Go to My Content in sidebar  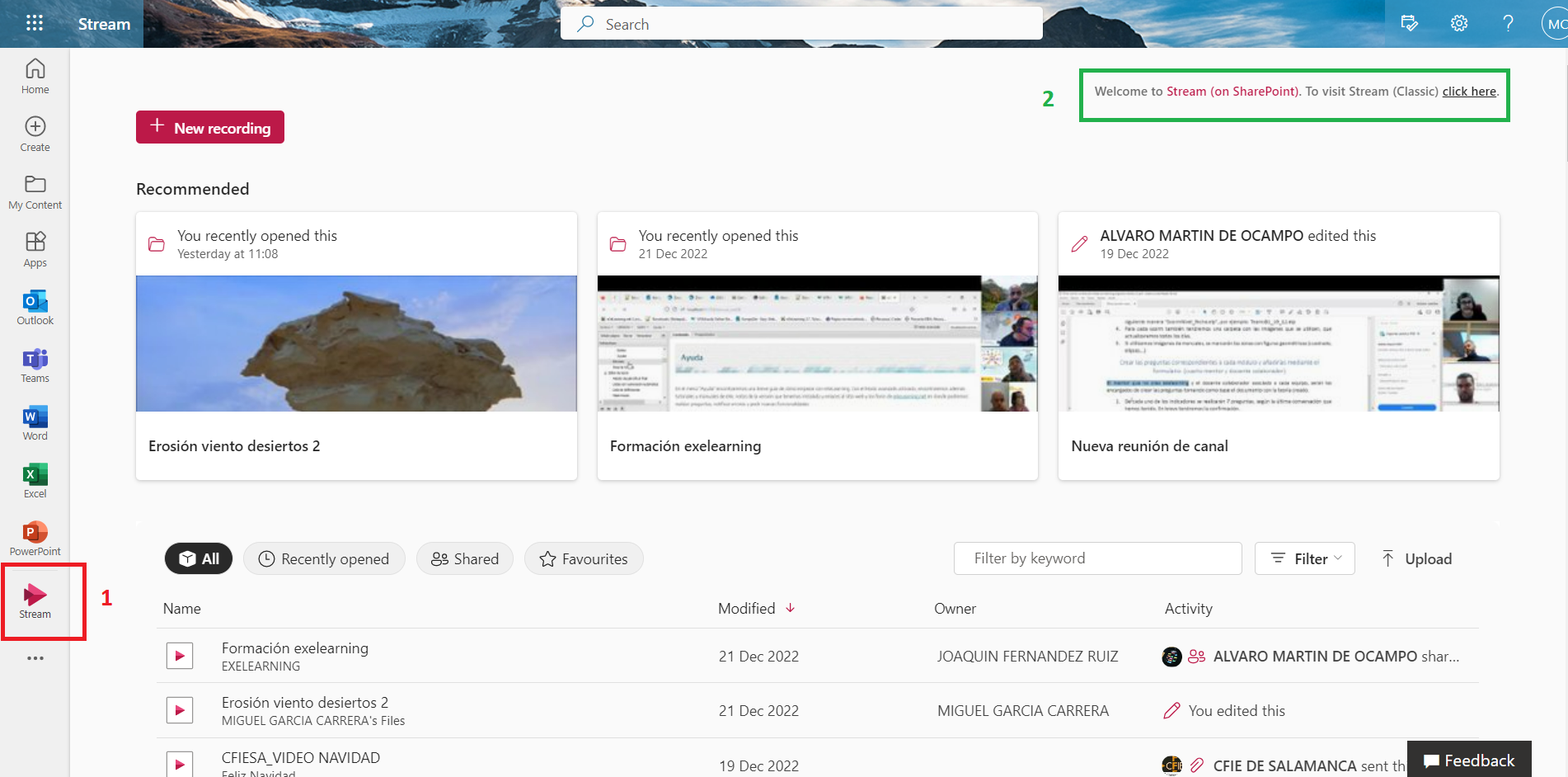[35, 192]
